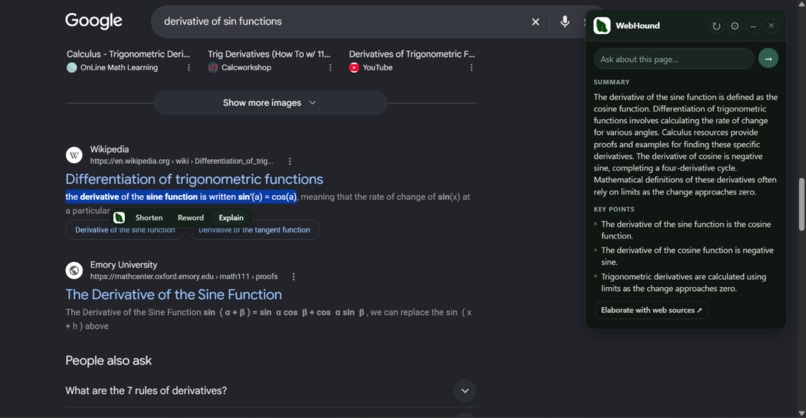This screenshot has width=806, height=418.
Task: Open 'Differentiation of trigonometric functions' result
Action: [194, 179]
